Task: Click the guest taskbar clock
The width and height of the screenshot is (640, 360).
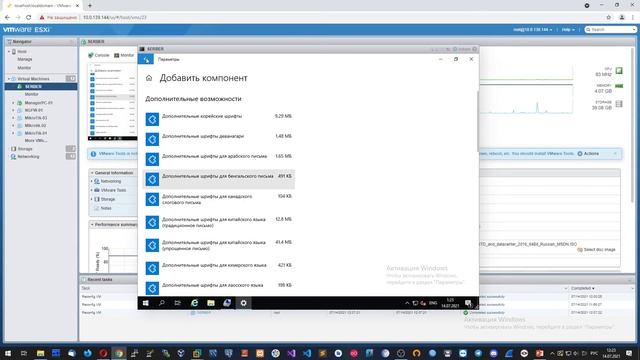Action: click(x=451, y=303)
